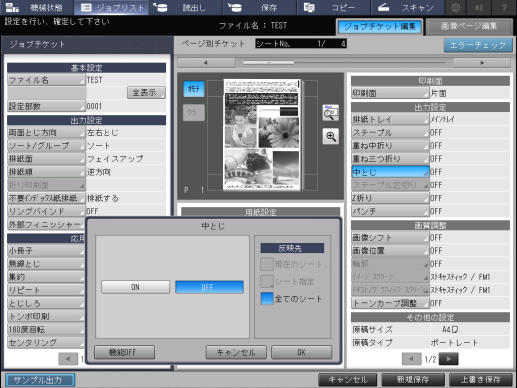Click the right arrow of sheet scrollbar
This screenshot has height=388, width=517.
click(482, 63)
